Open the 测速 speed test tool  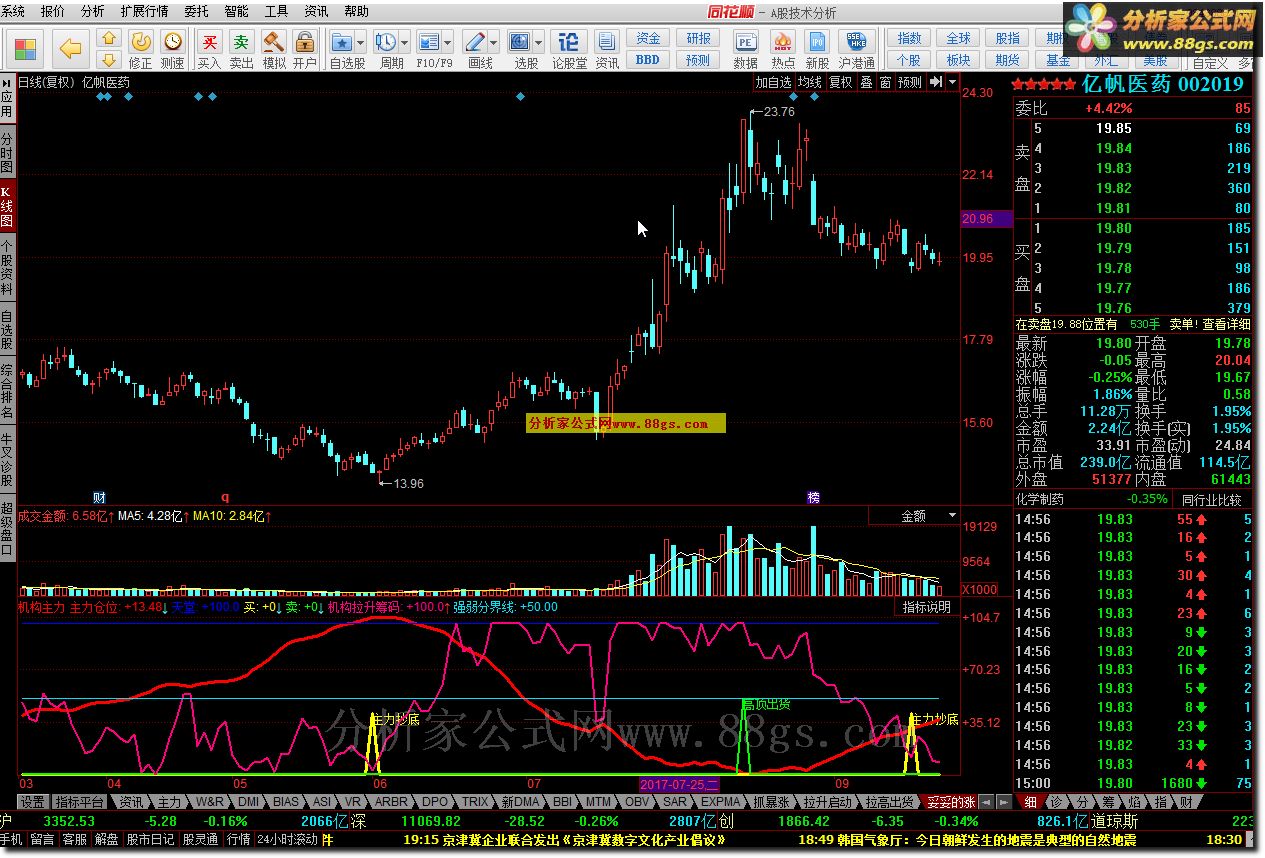173,49
